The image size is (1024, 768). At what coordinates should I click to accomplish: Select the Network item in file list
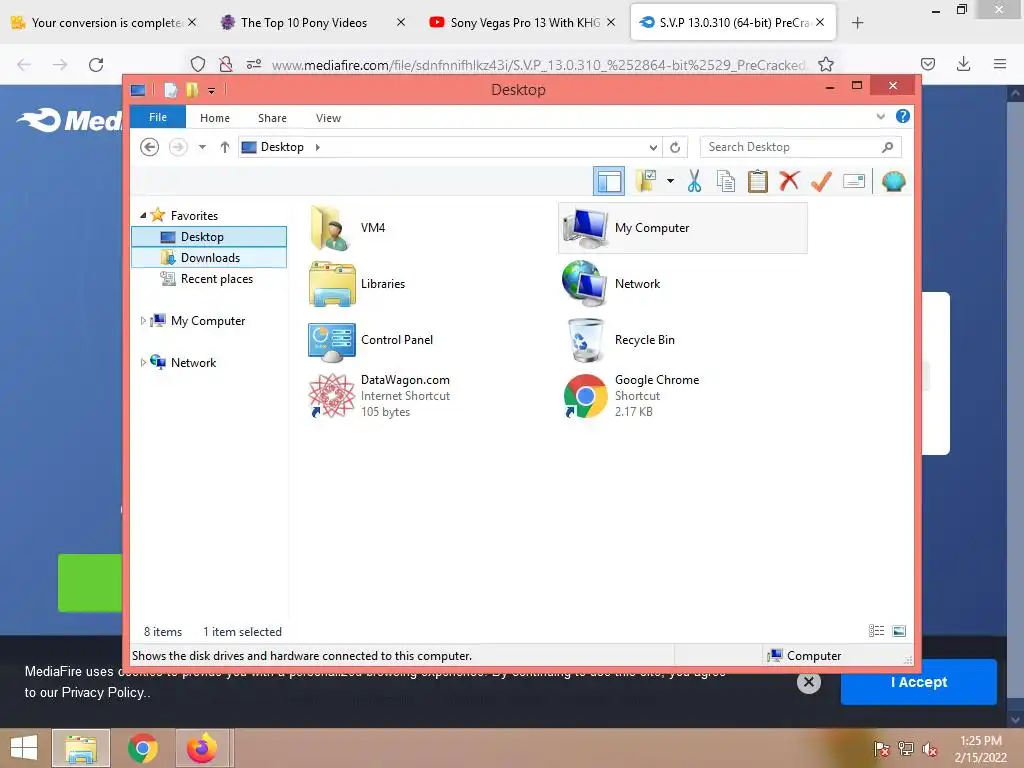(611, 284)
